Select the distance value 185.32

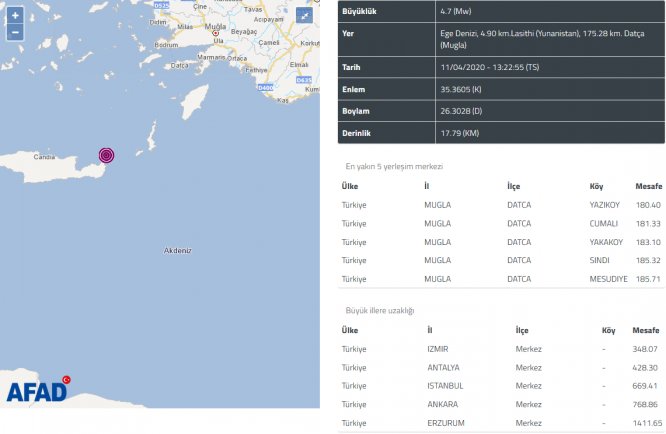pyautogui.click(x=648, y=260)
